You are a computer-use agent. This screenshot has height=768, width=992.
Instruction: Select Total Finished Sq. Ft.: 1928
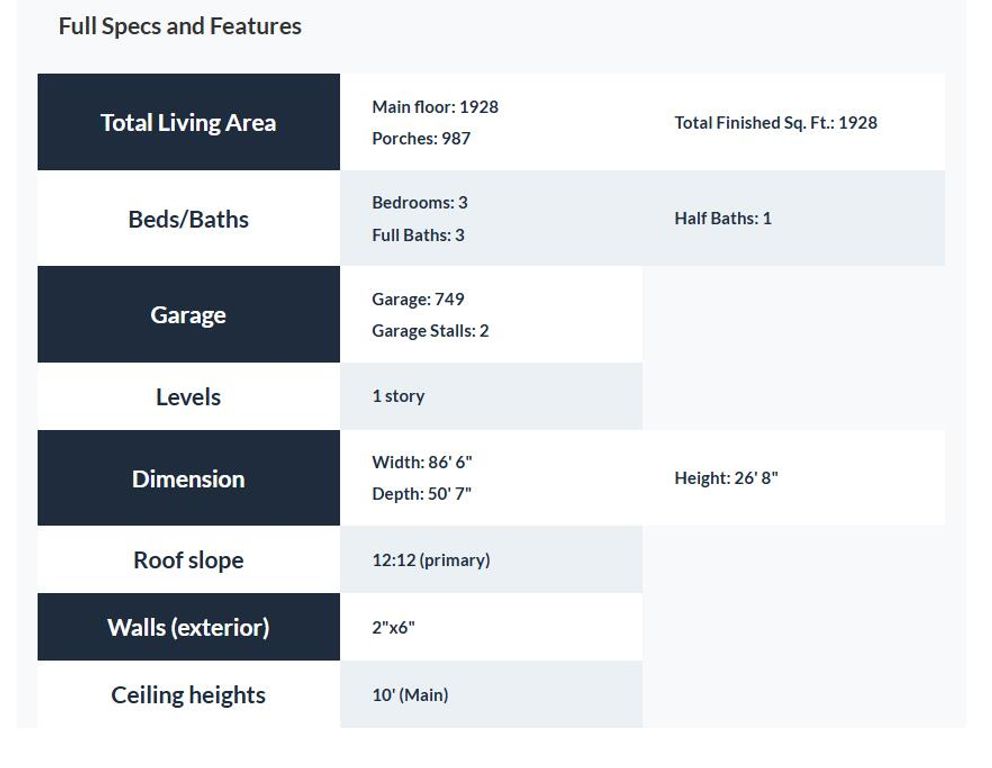point(776,123)
